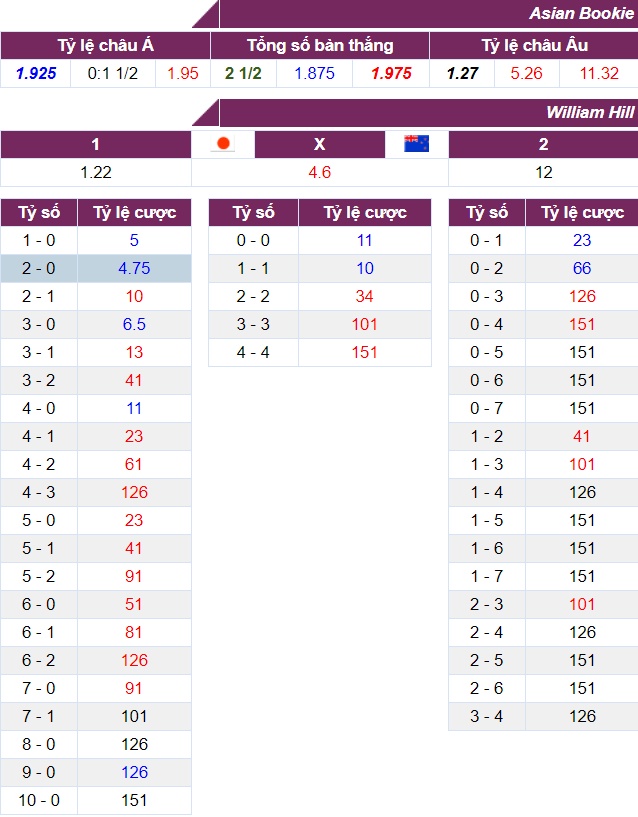Image resolution: width=638 pixels, height=817 pixels.
Task: Choose odds 23 for the 0 - 1 score
Action: click(x=582, y=240)
